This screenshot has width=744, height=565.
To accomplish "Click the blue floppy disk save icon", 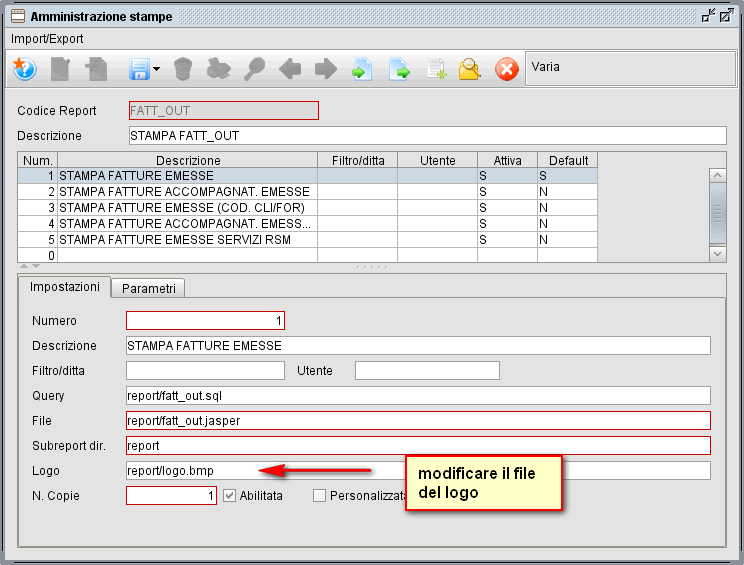I will click(x=139, y=69).
